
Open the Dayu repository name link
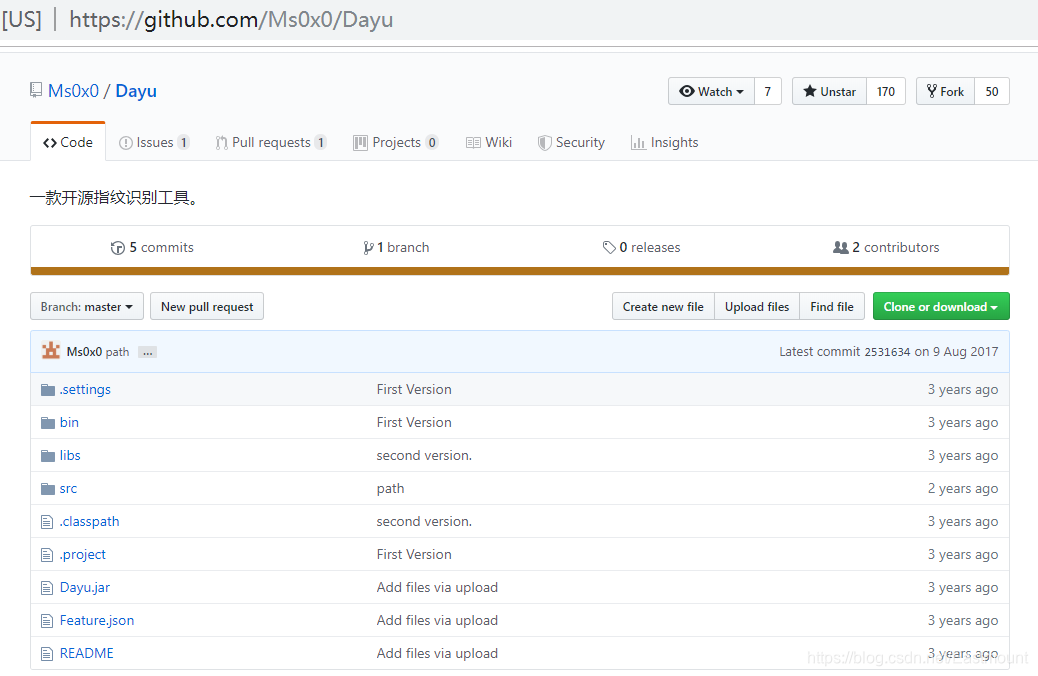point(136,91)
